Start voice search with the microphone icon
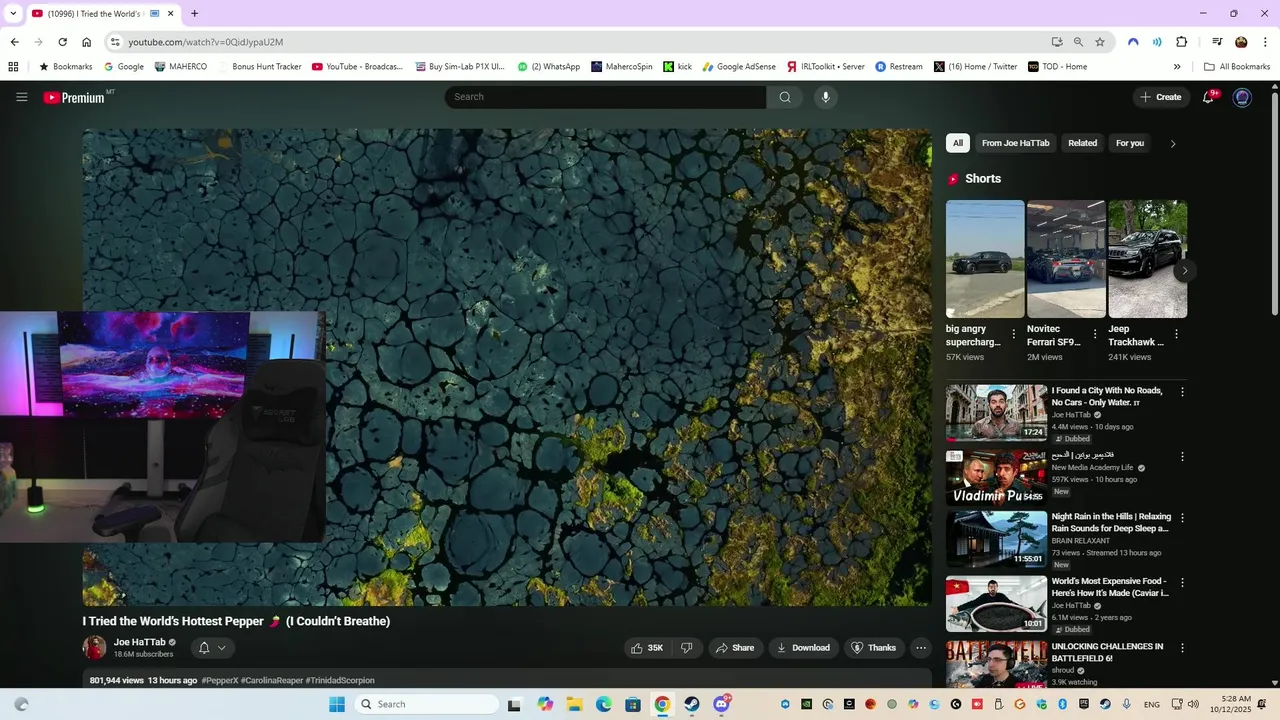The height and width of the screenshot is (720, 1280). tap(825, 97)
